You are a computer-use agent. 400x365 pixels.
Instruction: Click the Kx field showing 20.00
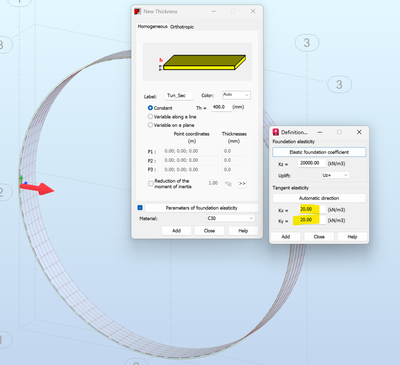click(312, 209)
